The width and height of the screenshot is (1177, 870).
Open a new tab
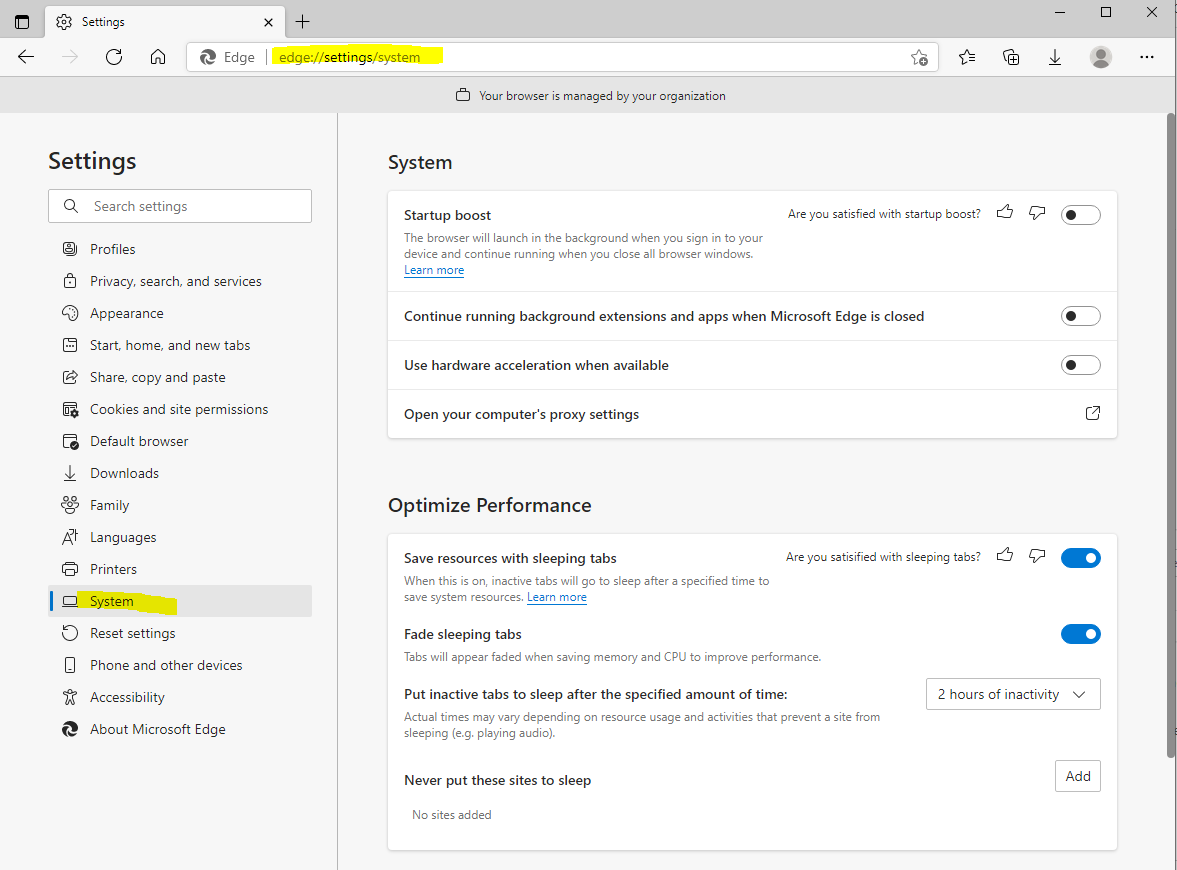(303, 22)
